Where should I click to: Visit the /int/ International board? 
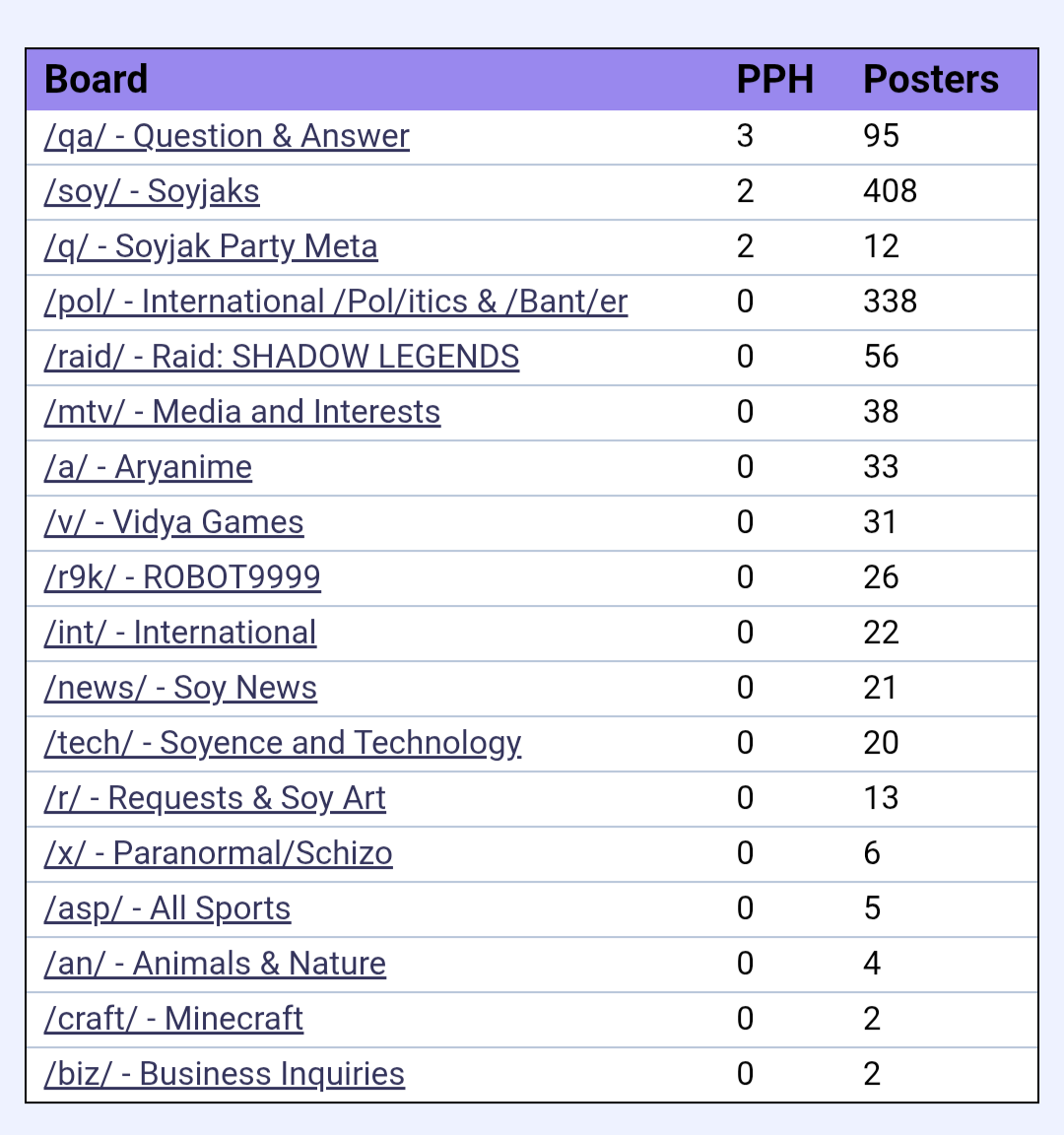180,633
